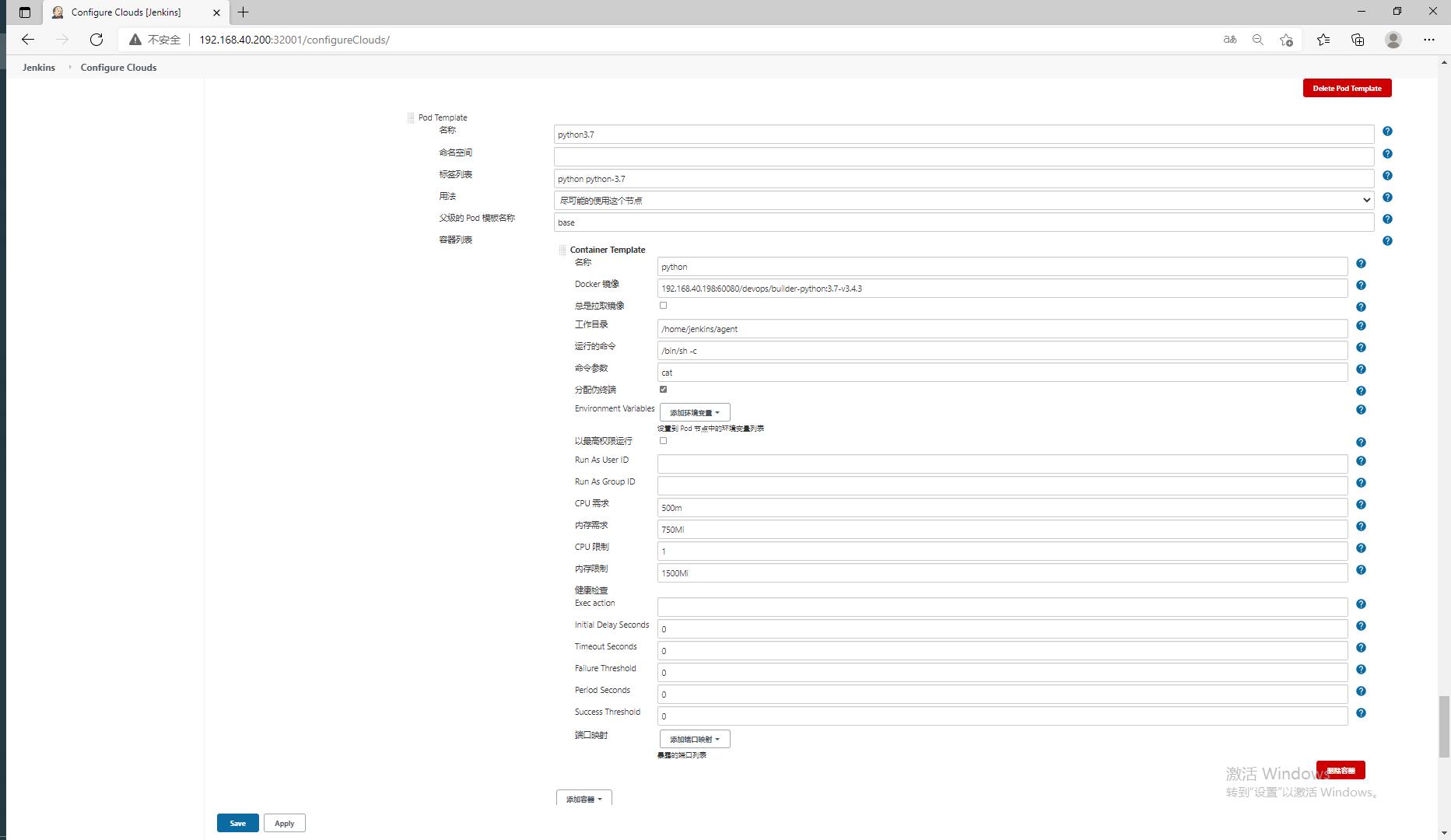Click the help icon for Timeout Seconds
This screenshot has height=840, width=1451.
1361,648
